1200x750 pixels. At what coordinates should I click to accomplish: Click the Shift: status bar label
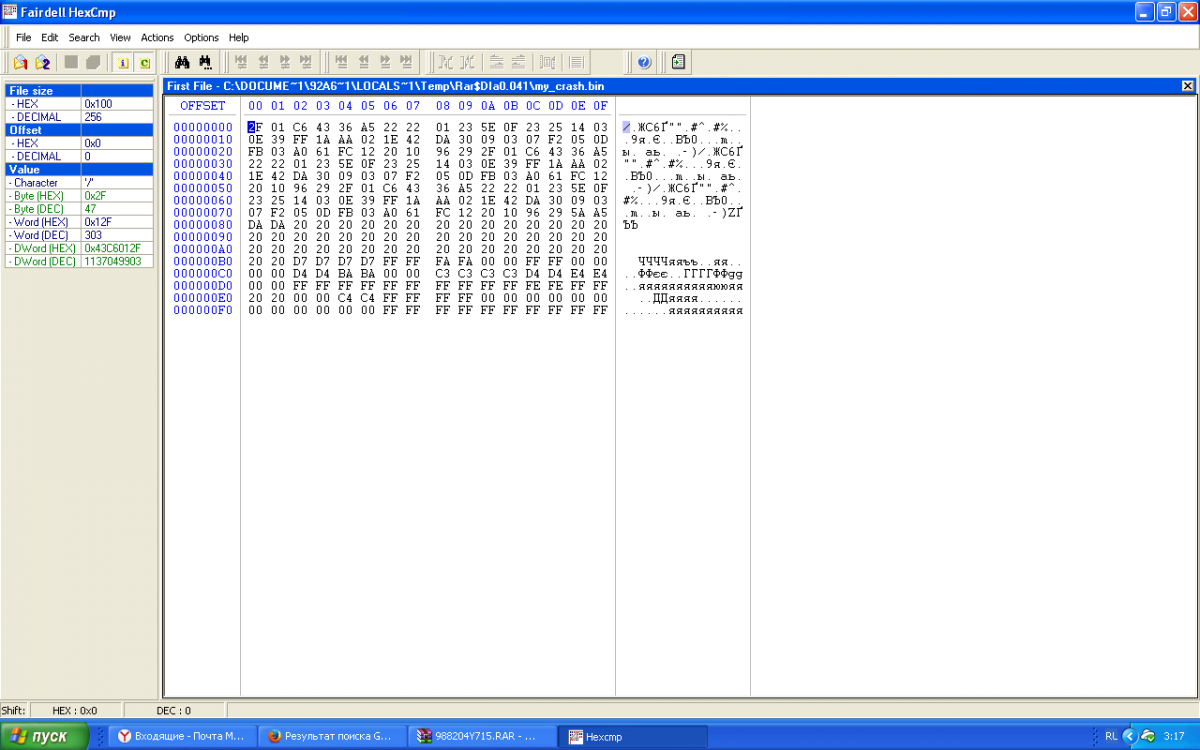14,710
